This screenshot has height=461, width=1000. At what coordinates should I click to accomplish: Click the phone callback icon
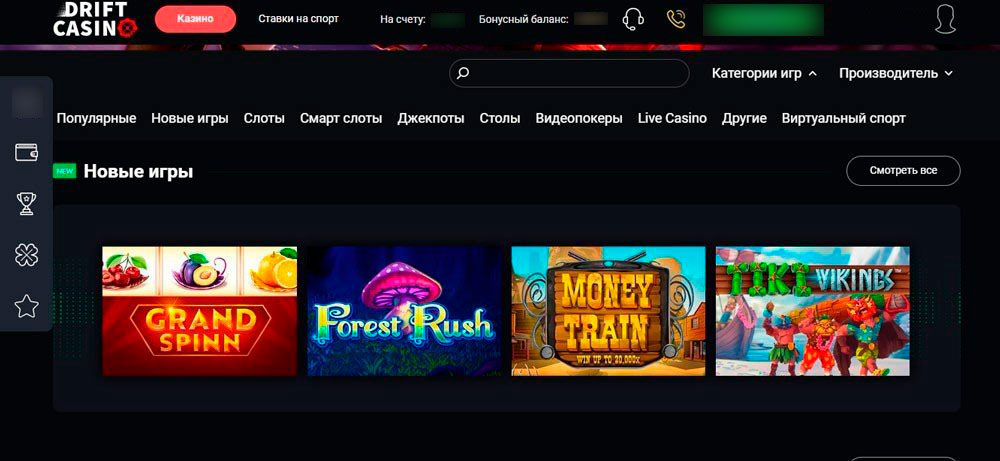[676, 19]
